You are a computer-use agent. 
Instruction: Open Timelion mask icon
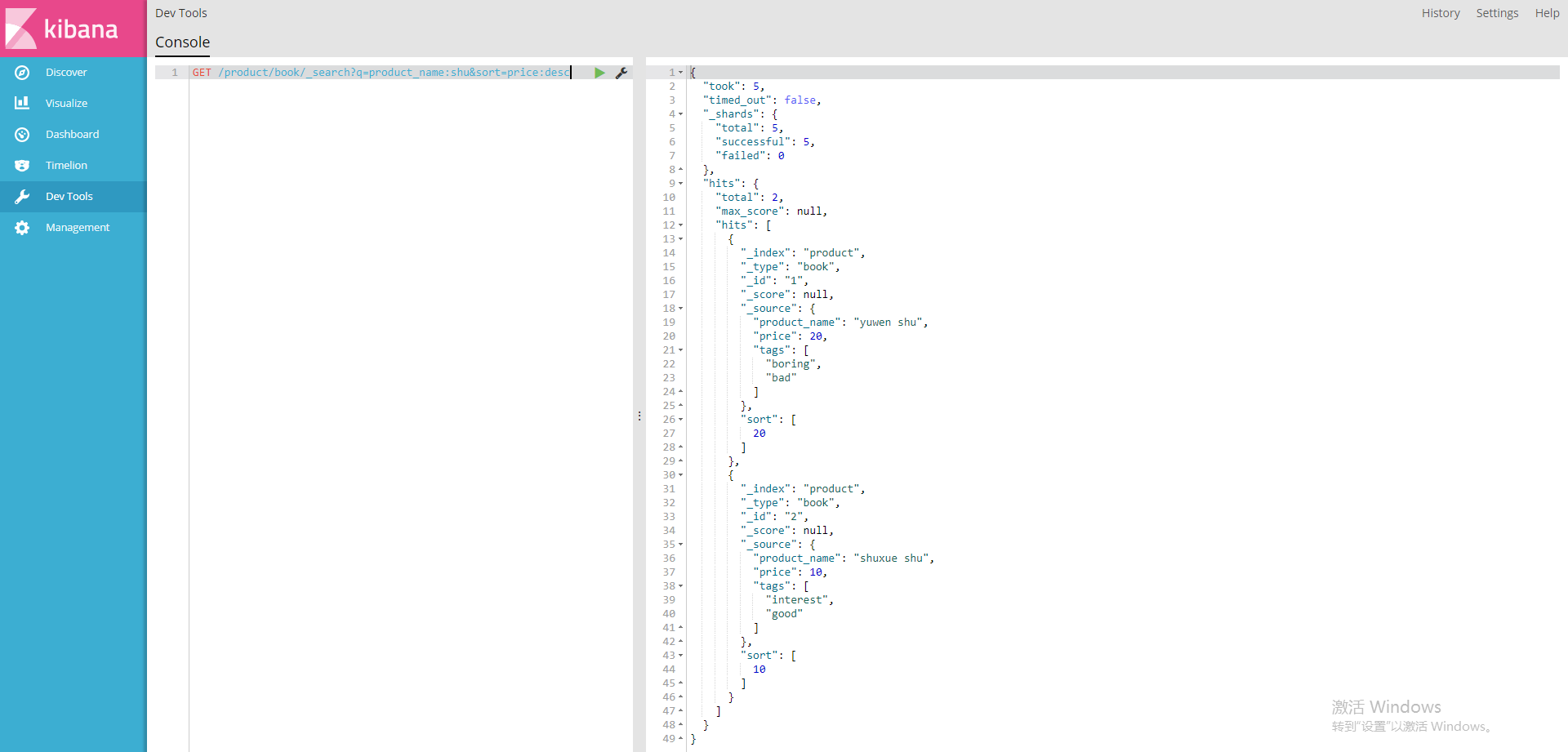pyautogui.click(x=22, y=166)
